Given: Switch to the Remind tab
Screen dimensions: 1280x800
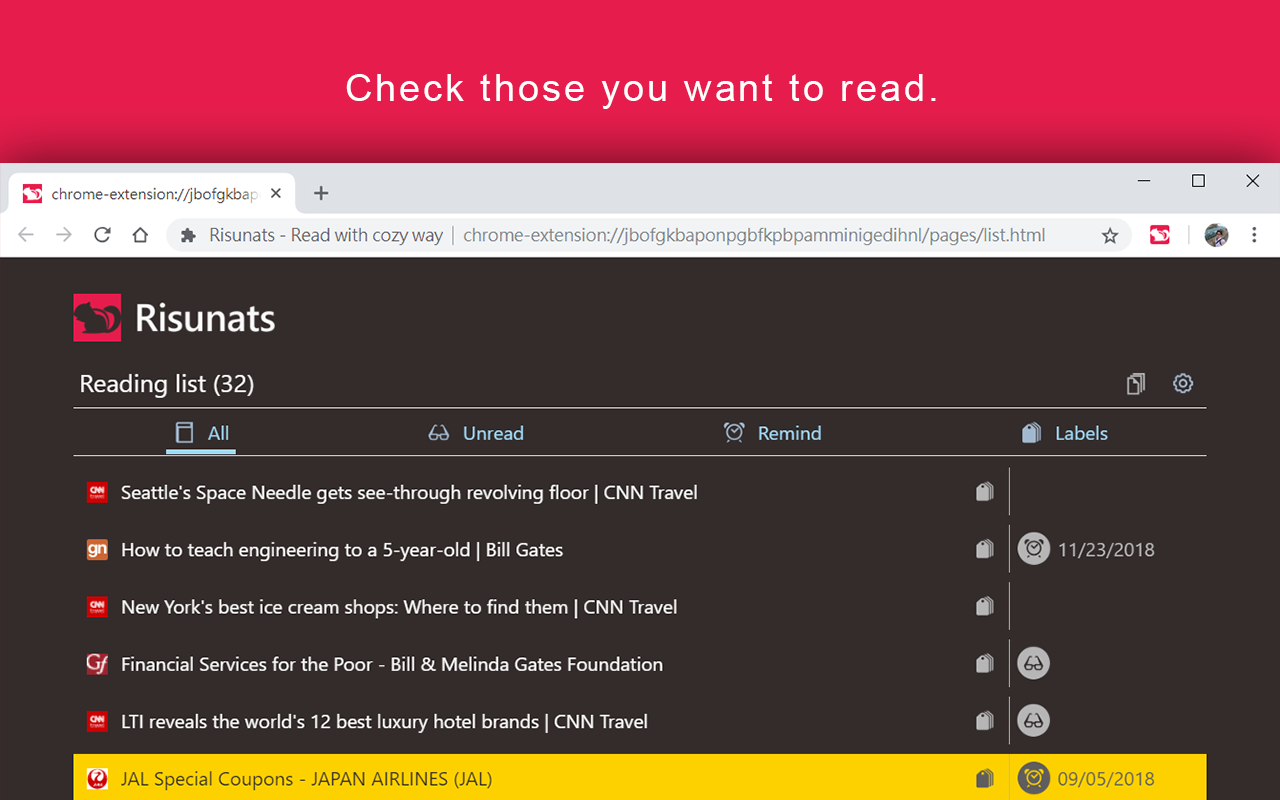Looking at the screenshot, I should [x=772, y=433].
